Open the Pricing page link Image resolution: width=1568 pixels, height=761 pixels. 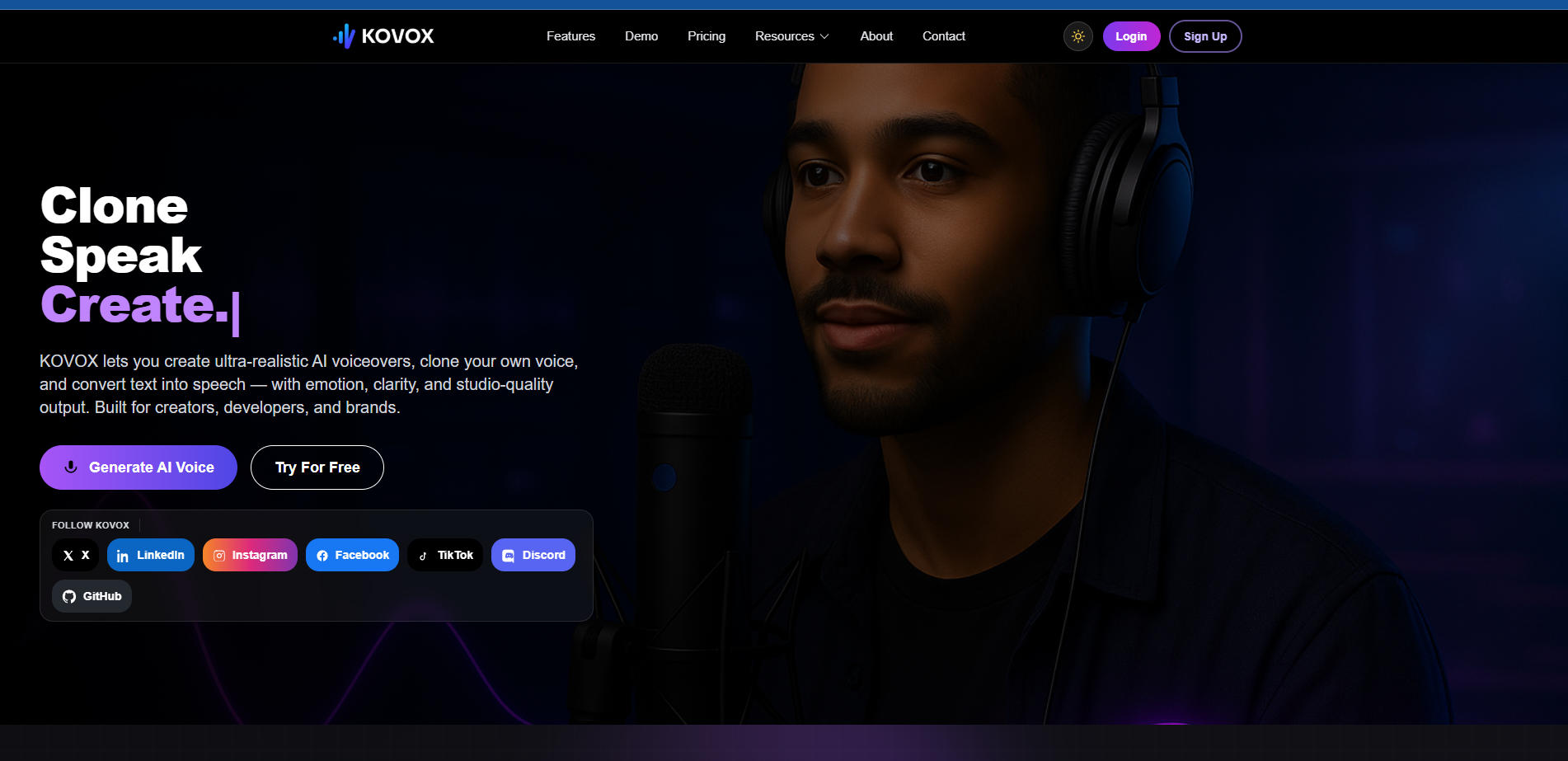[x=707, y=36]
